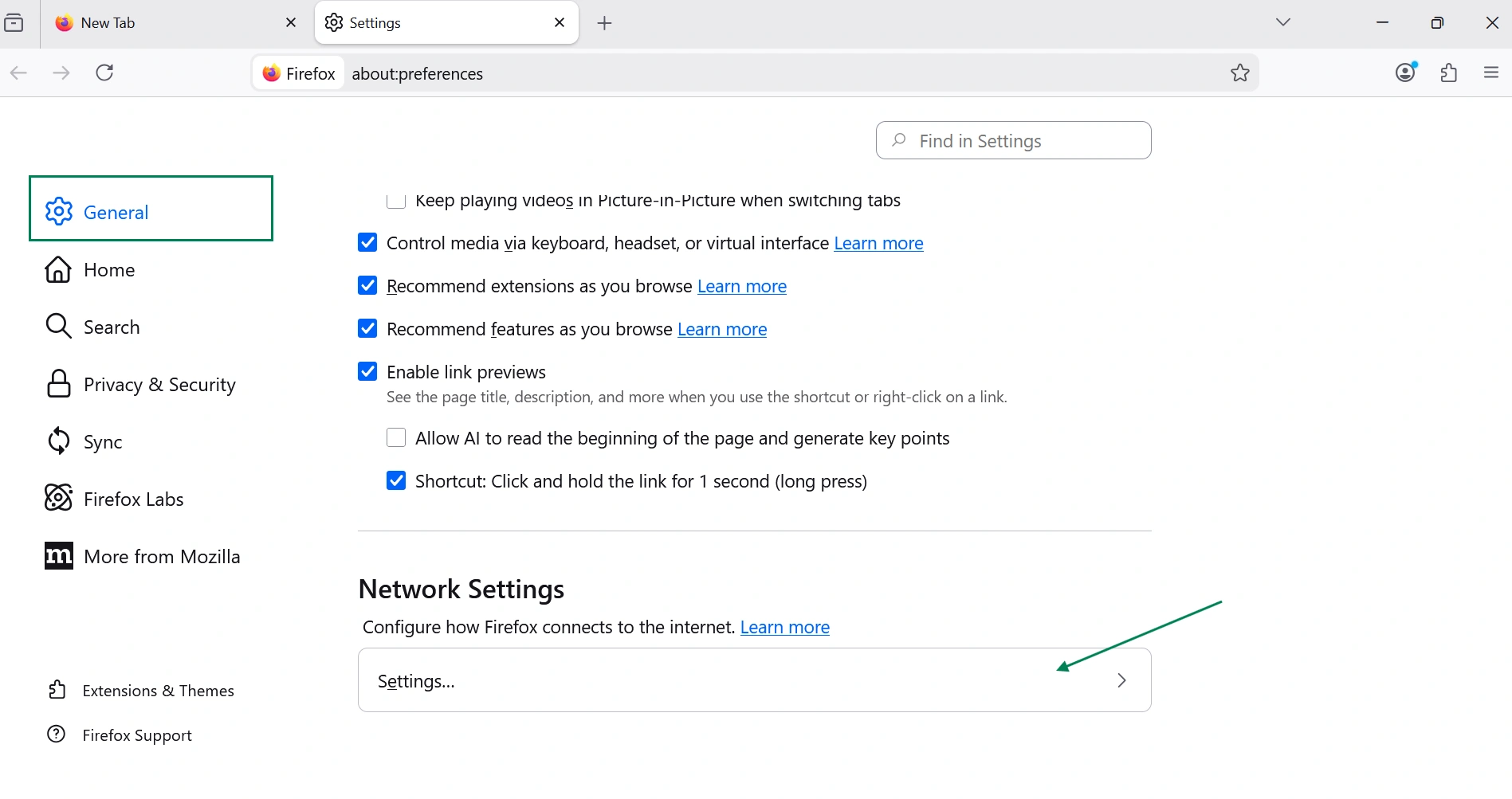The image size is (1512, 799).
Task: Uncheck Control media via keyboard checkbox
Action: click(367, 242)
